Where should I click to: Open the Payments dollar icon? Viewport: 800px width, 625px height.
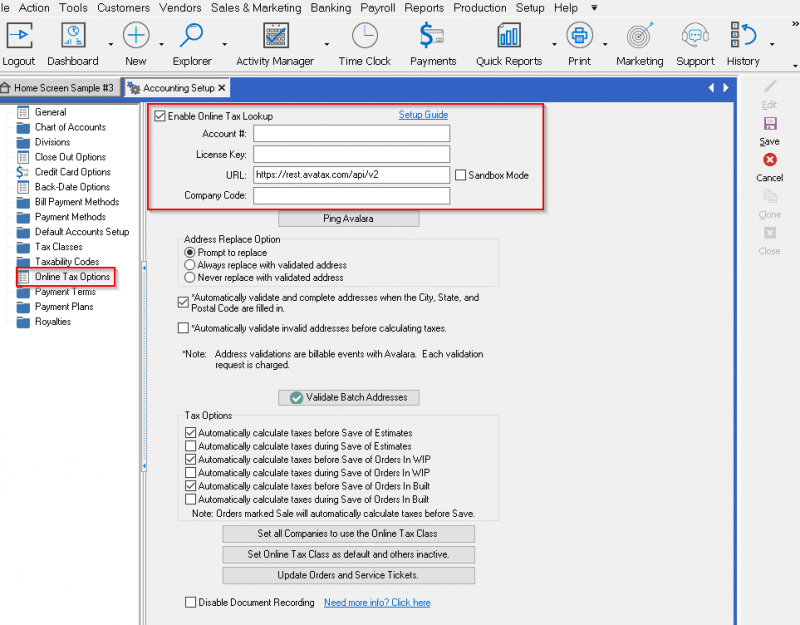point(432,36)
